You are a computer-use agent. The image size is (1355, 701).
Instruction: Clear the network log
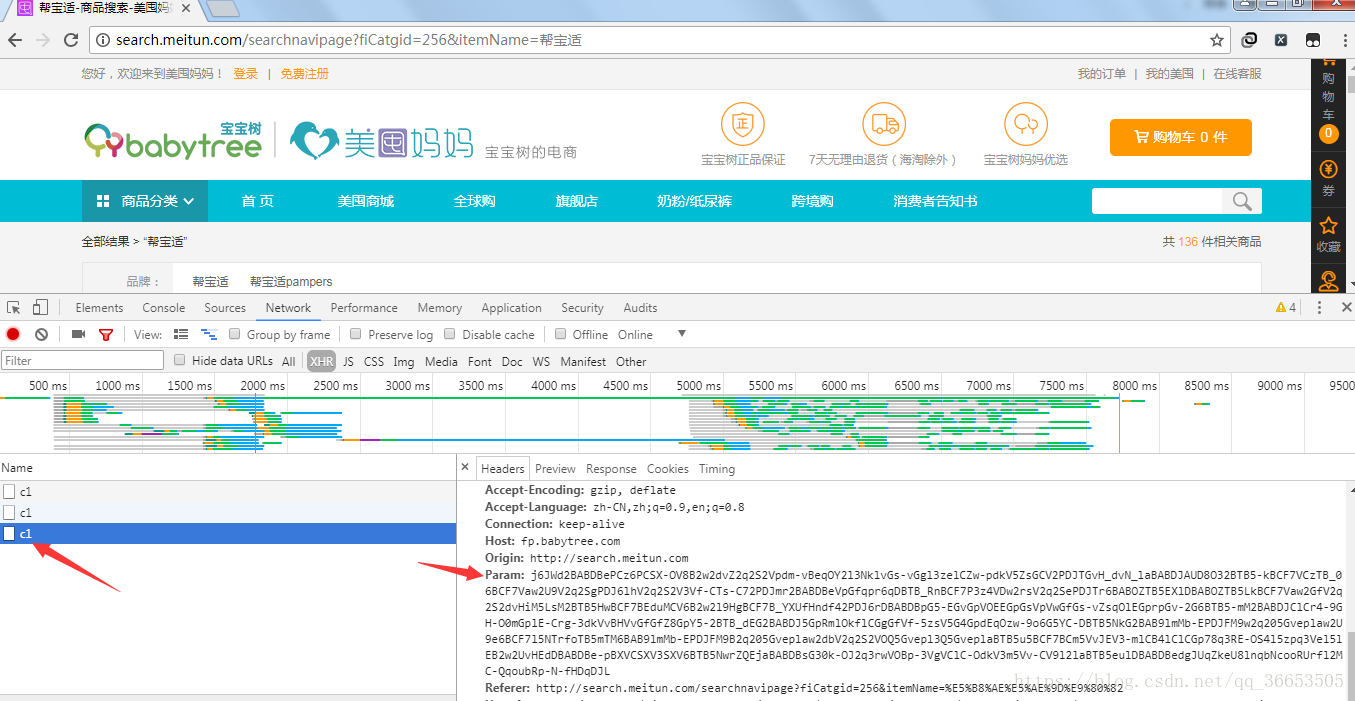click(41, 334)
